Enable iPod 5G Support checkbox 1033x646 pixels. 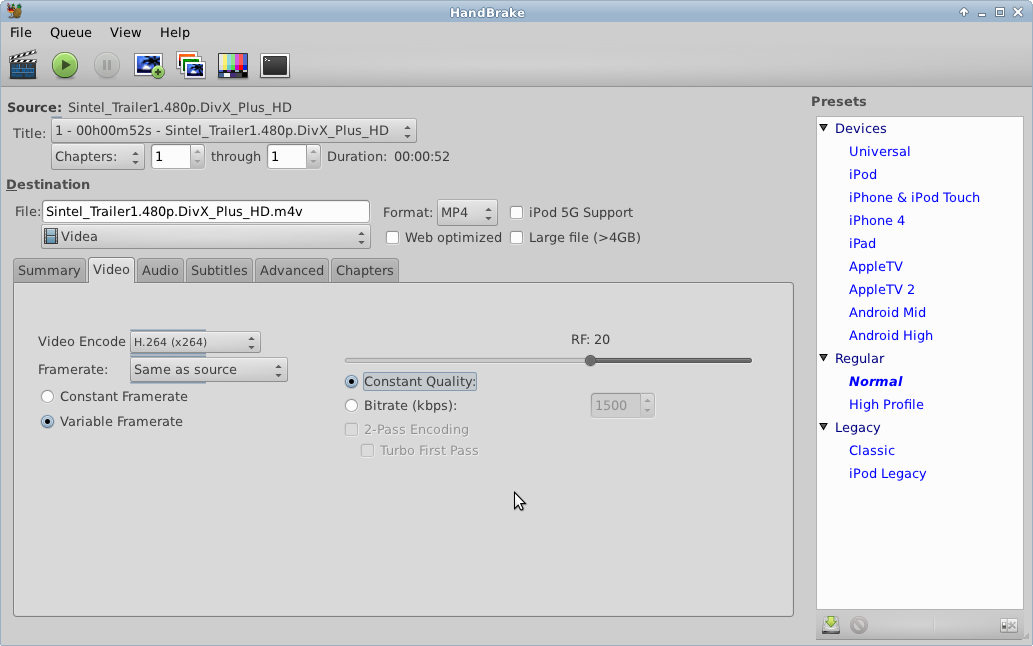516,213
